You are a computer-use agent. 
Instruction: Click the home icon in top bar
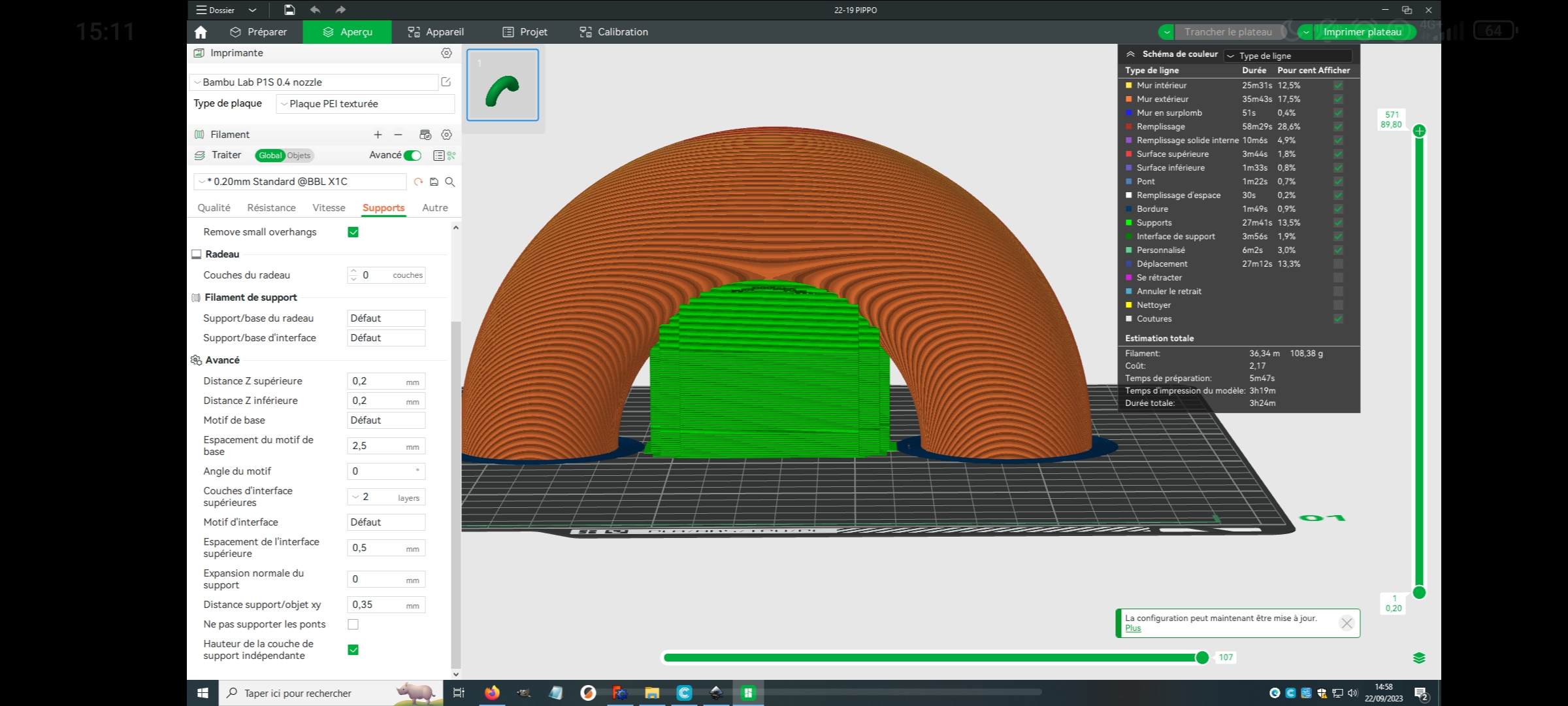point(201,32)
